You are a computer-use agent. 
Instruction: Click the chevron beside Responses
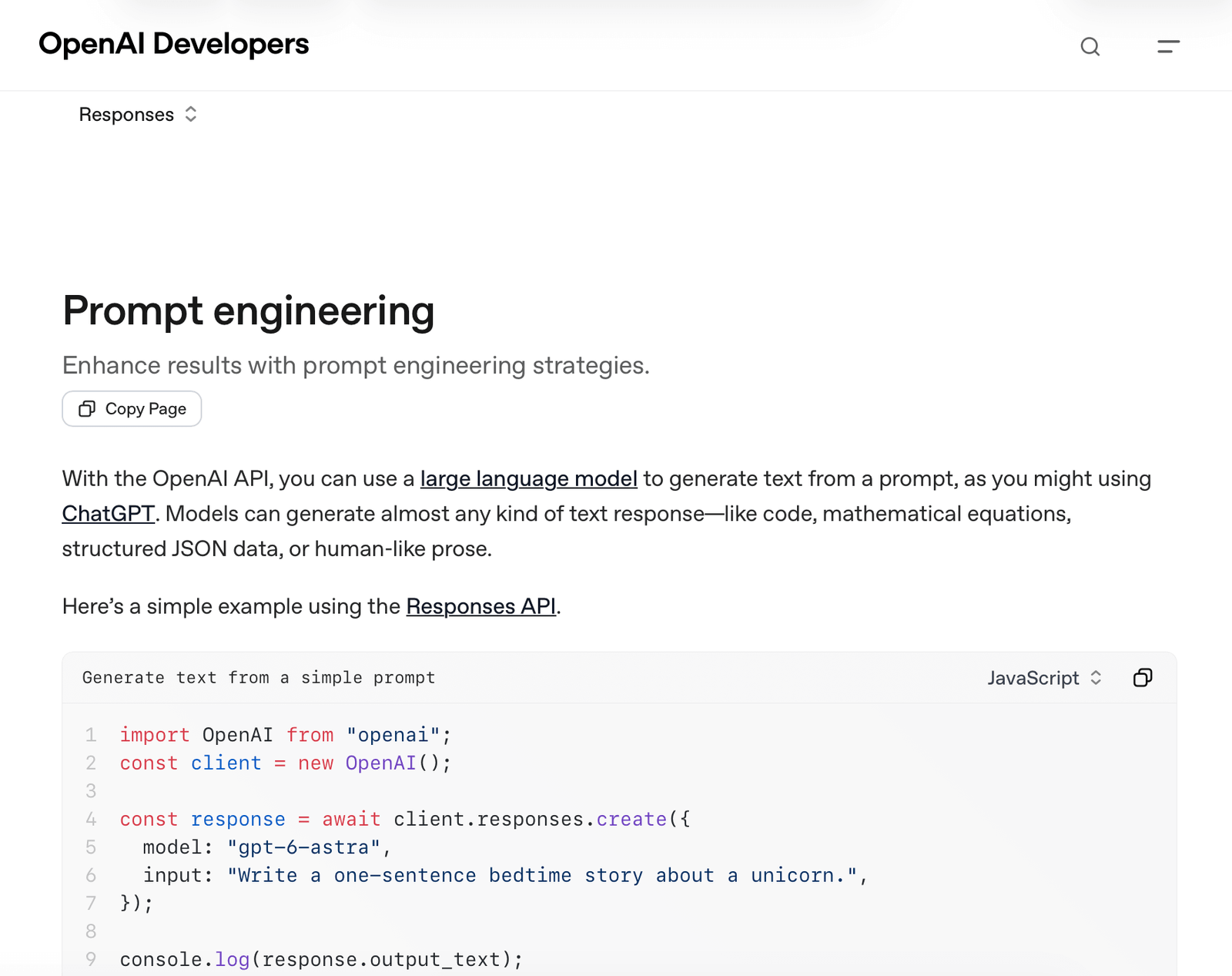pos(191,115)
